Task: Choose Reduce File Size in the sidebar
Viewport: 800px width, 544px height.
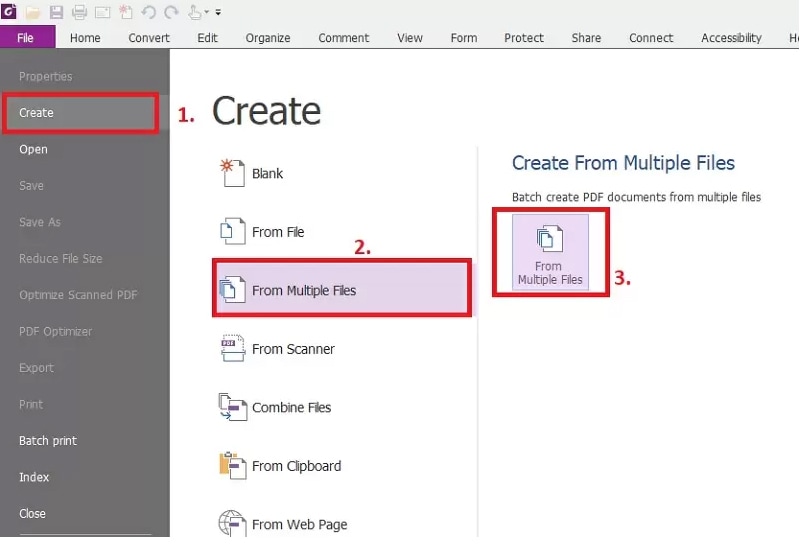Action: pyautogui.click(x=60, y=259)
